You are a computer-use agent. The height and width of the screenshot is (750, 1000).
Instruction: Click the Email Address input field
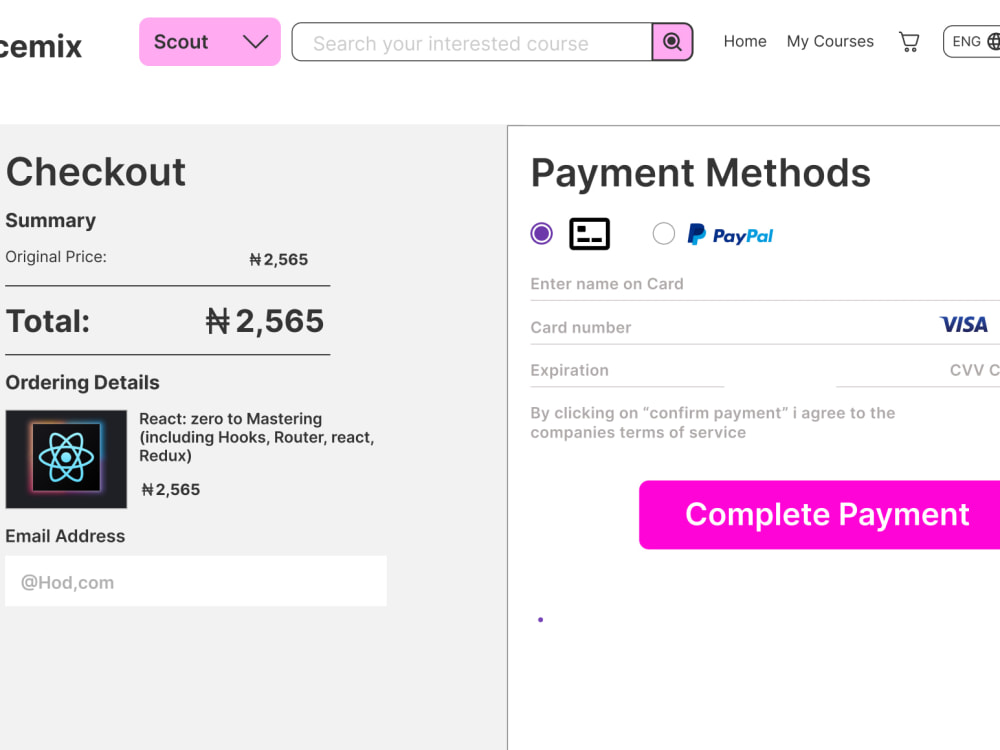(196, 581)
